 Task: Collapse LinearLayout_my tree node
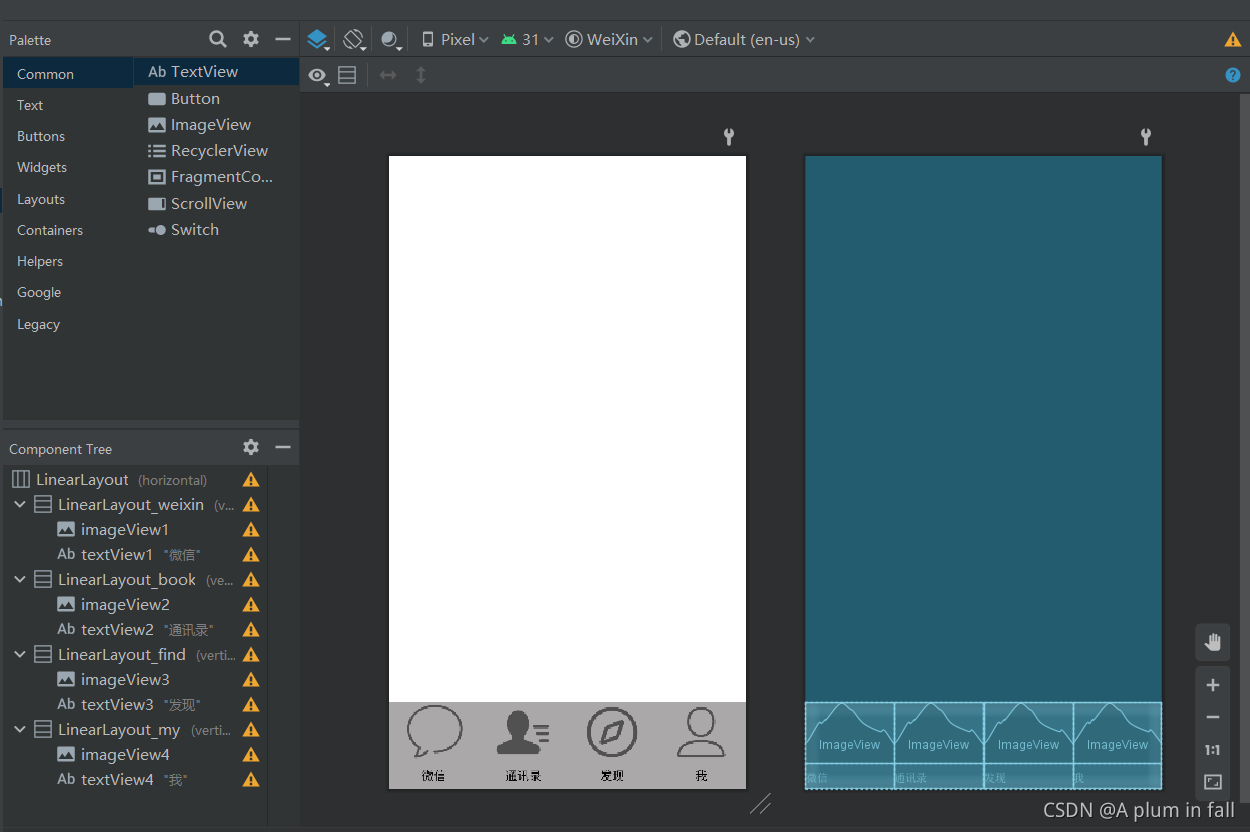point(20,730)
